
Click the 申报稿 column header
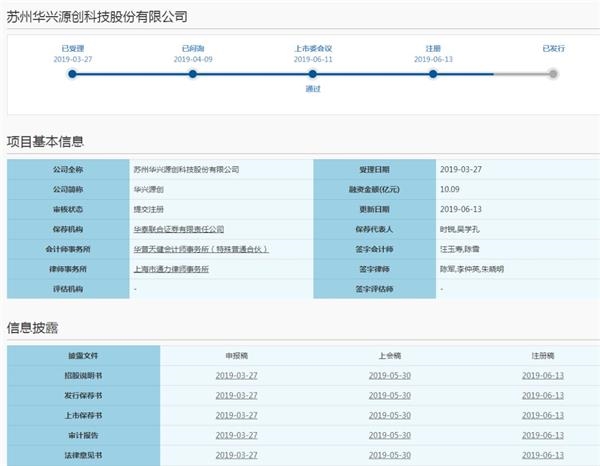pos(236,356)
